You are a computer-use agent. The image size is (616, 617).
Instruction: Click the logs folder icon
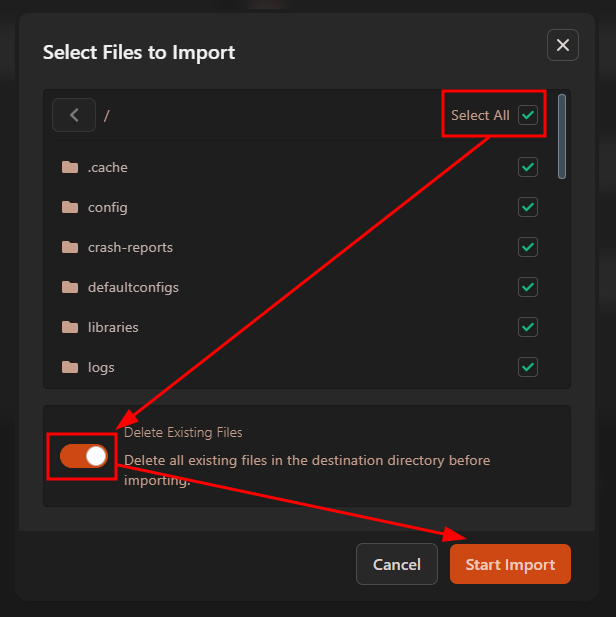click(70, 367)
